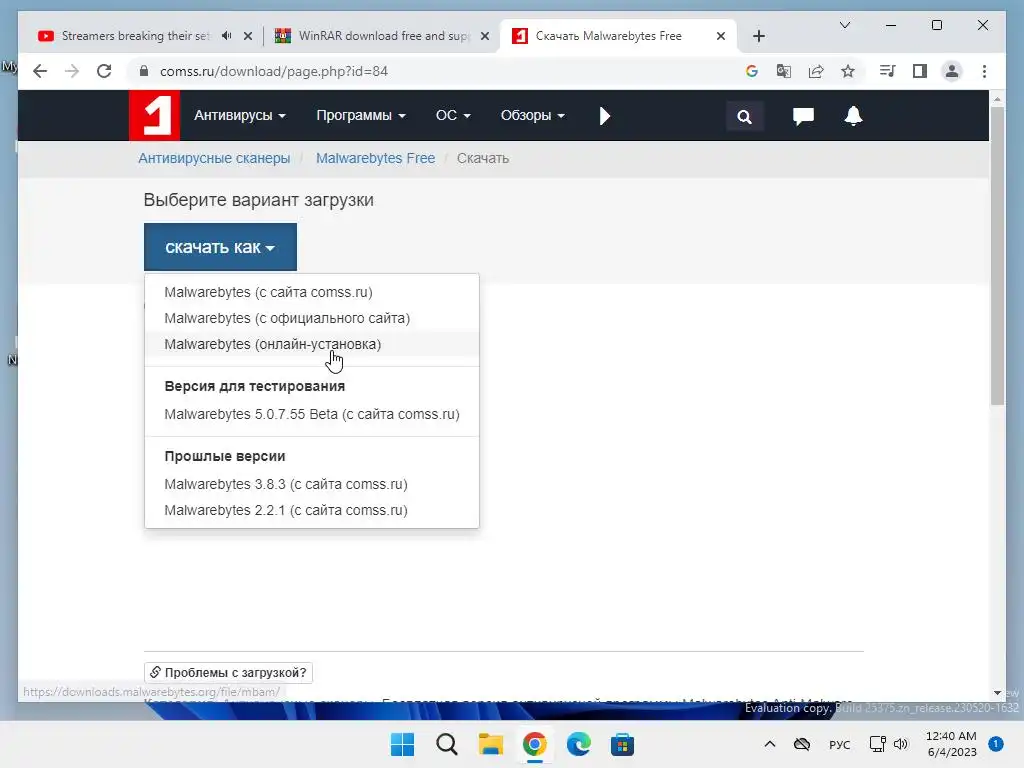
Task: Expand the Программы menu
Action: click(360, 116)
